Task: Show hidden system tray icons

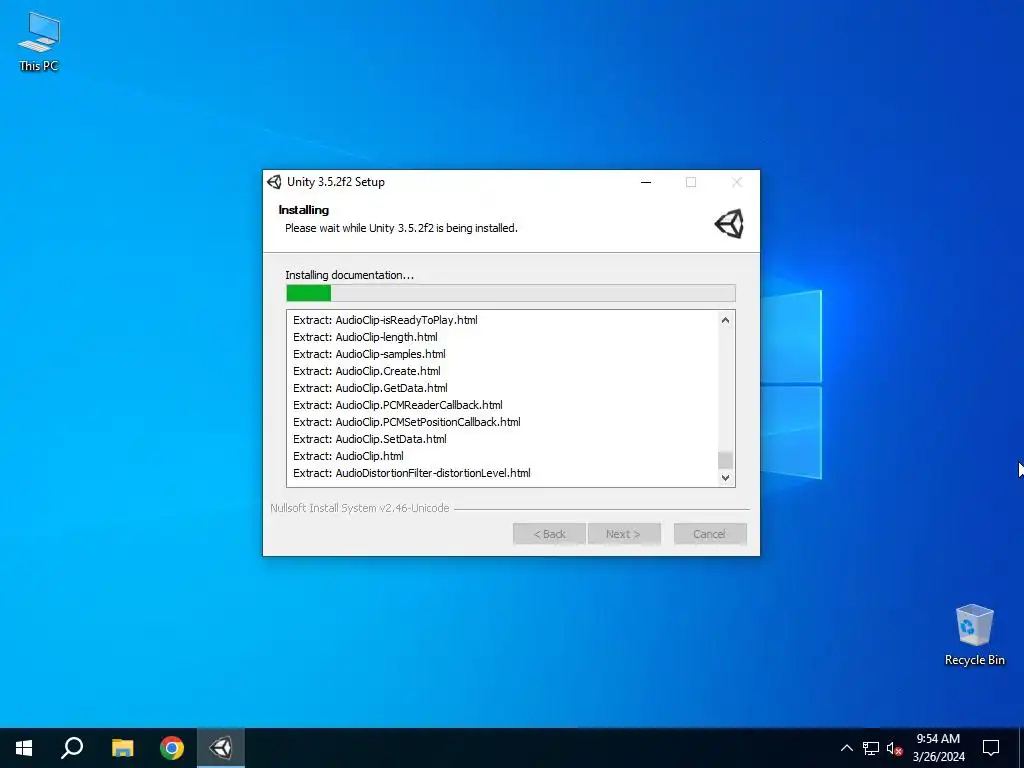Action: 846,748
